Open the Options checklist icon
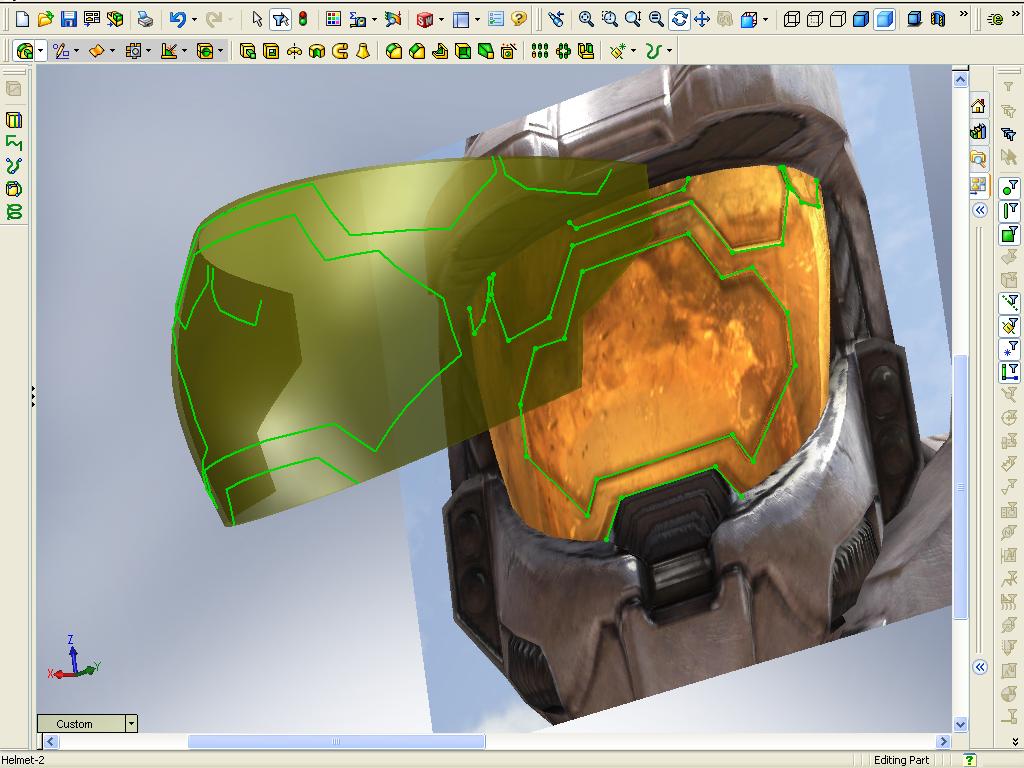 coord(496,19)
